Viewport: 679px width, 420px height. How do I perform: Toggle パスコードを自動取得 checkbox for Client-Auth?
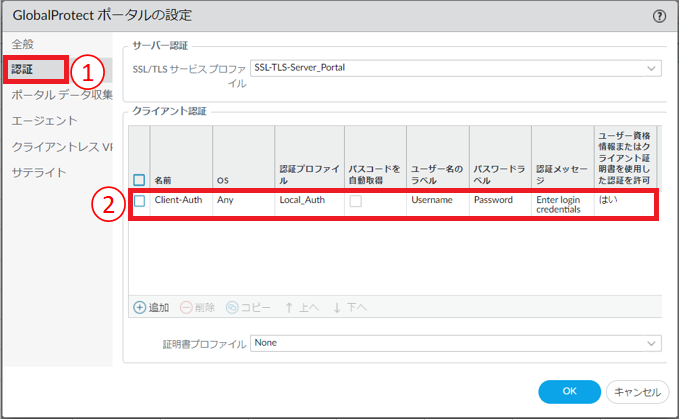[x=356, y=201]
